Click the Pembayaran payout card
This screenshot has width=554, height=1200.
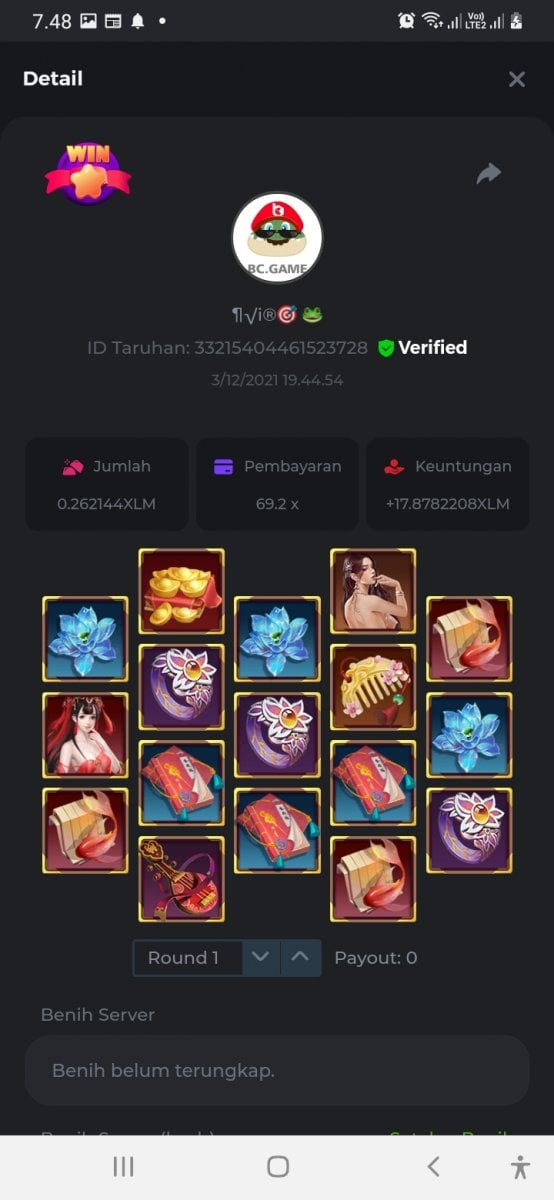(x=277, y=484)
